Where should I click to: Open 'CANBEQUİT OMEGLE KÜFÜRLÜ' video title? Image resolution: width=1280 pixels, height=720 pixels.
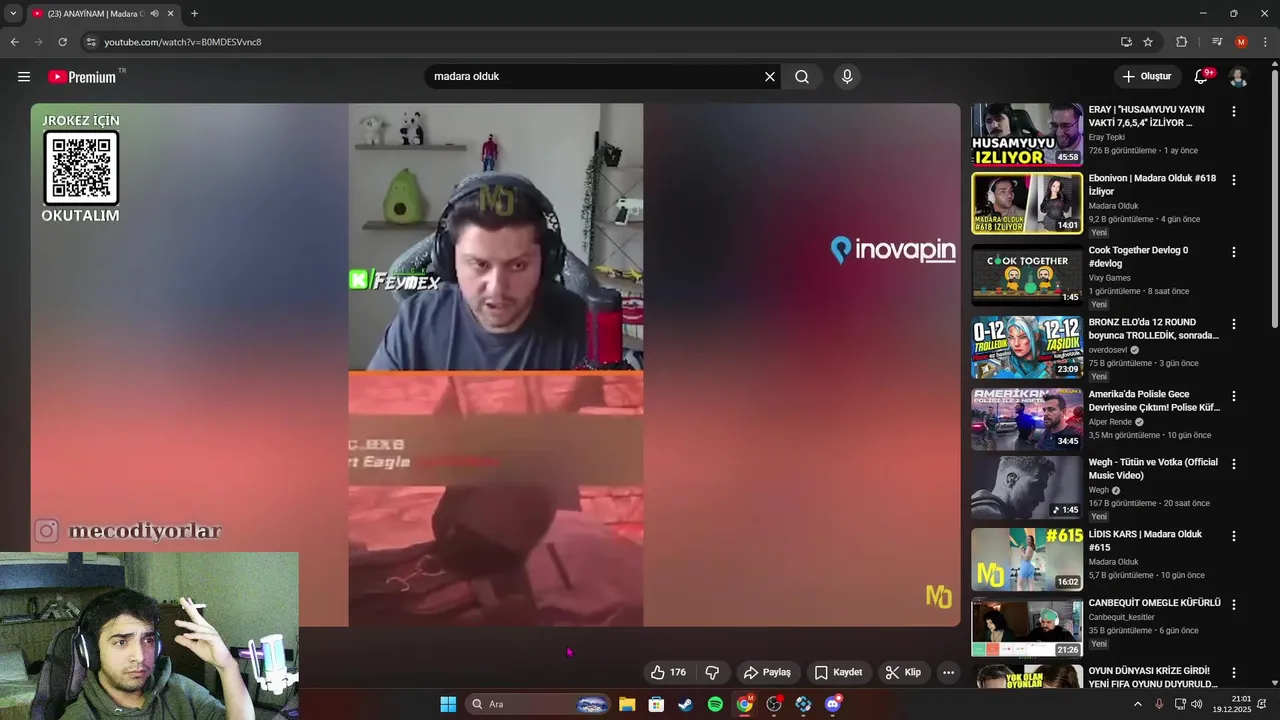(x=1154, y=603)
